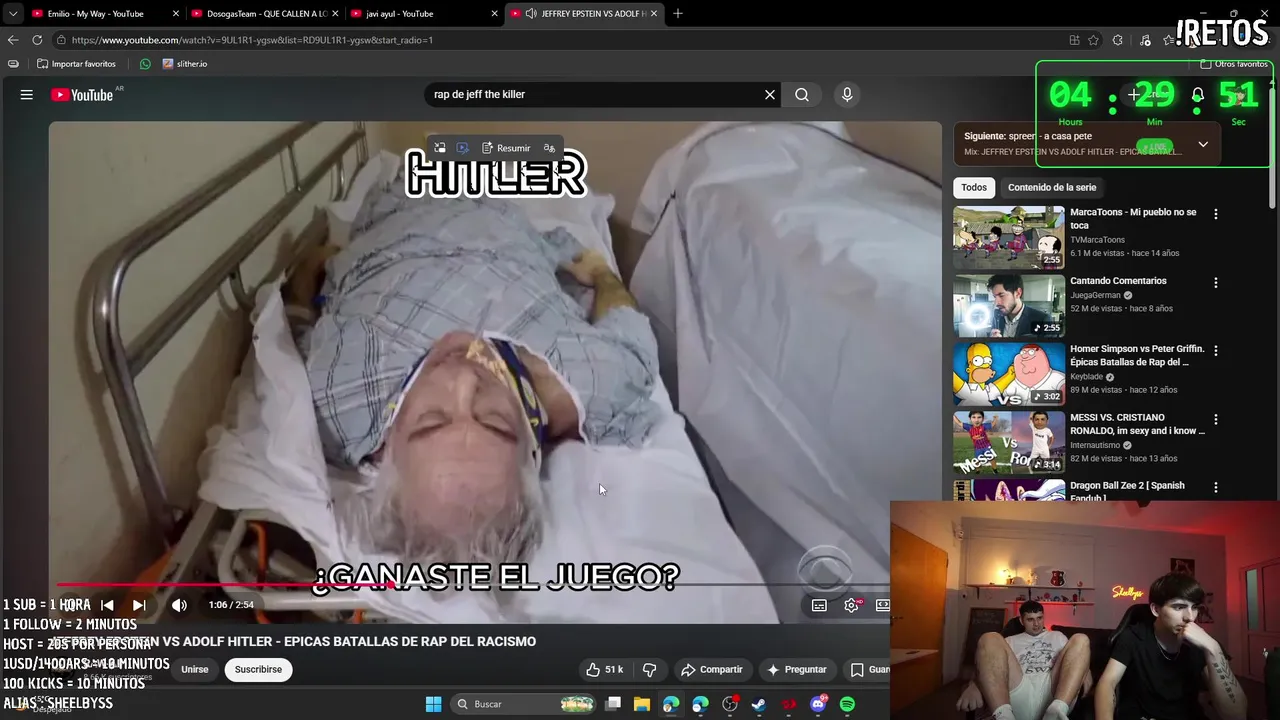Reload the page with the refresh icon
The image size is (1280, 720).
point(37,40)
